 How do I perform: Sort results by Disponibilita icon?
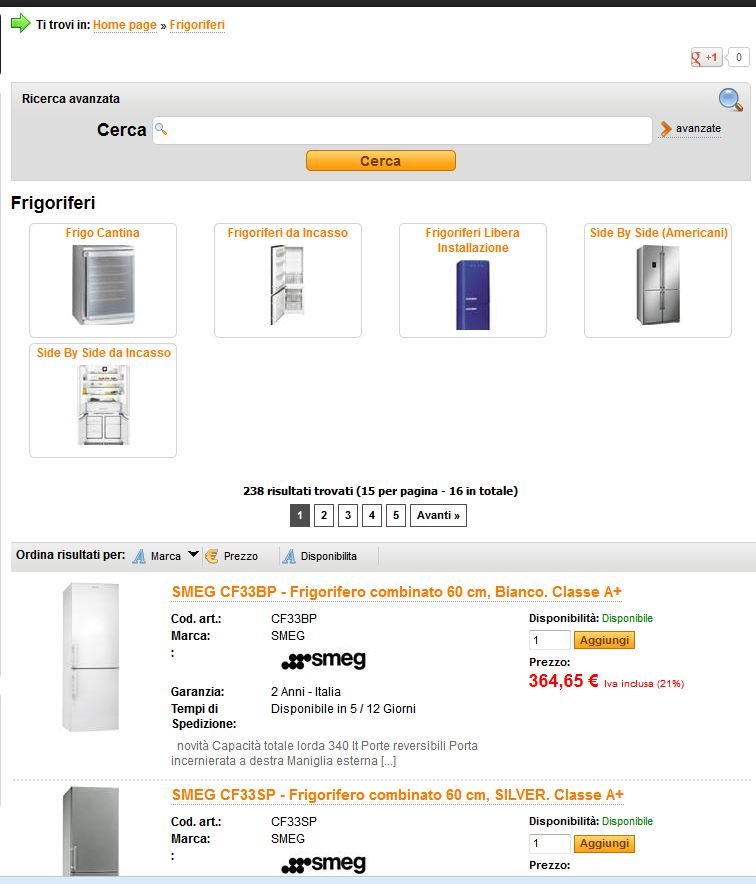(289, 556)
